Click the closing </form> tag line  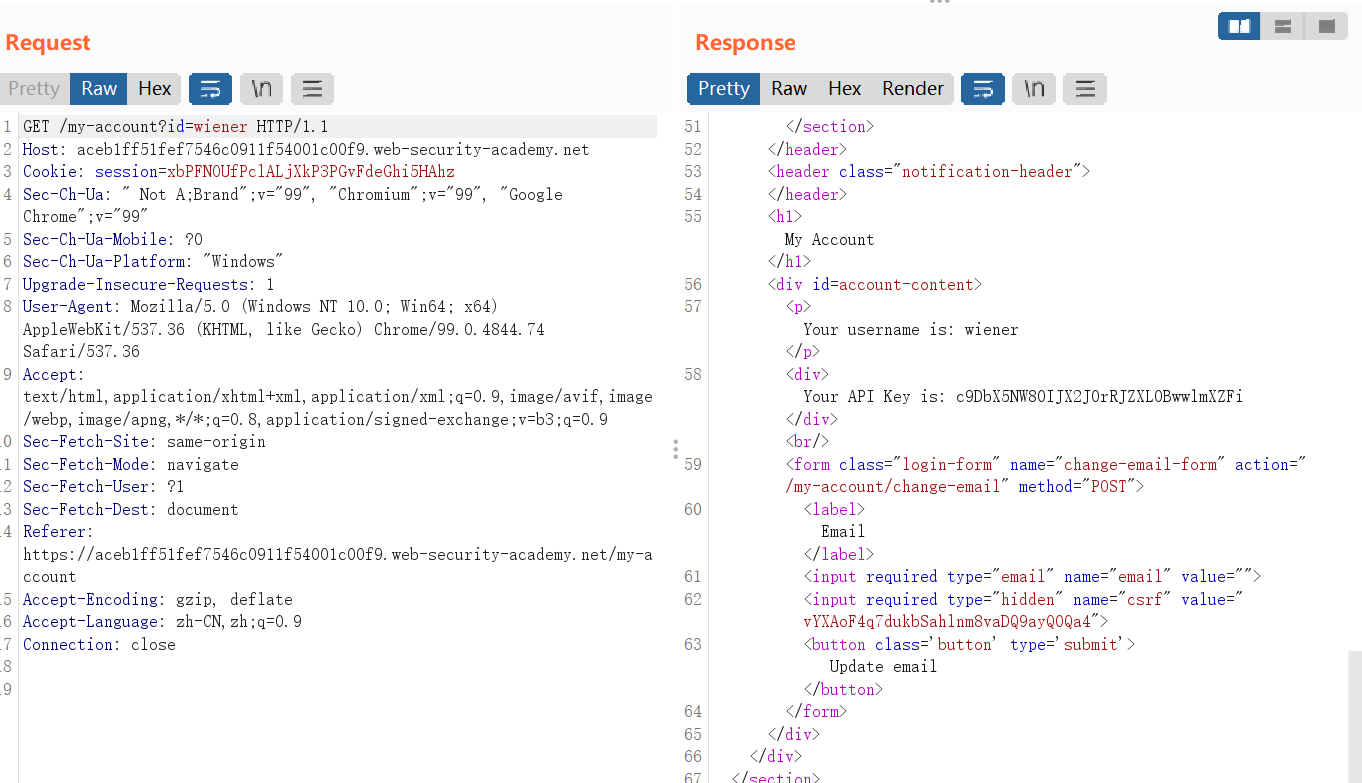pyautogui.click(x=816, y=712)
